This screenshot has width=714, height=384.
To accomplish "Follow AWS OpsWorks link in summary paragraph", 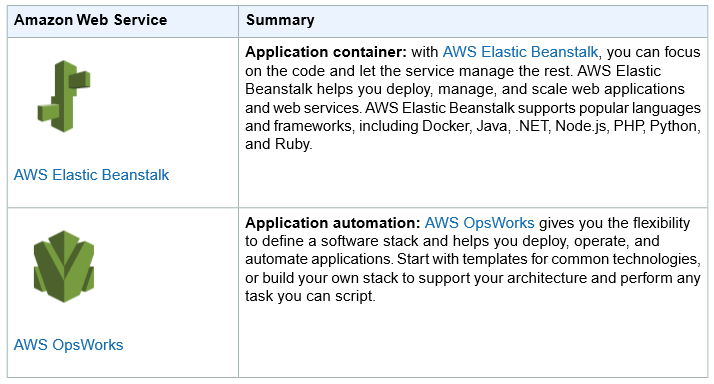I will click(x=479, y=223).
